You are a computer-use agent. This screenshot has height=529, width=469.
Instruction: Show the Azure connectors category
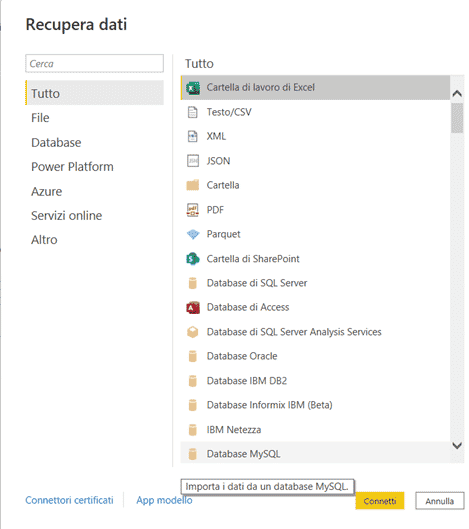click(47, 191)
